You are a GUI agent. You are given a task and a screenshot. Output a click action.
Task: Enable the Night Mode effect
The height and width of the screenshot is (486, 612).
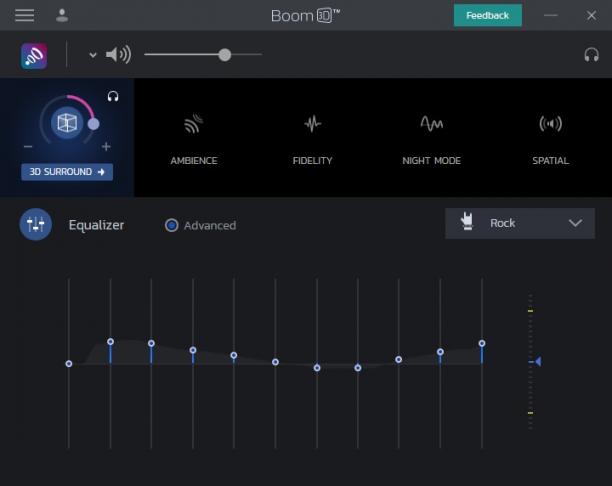[x=431, y=124]
